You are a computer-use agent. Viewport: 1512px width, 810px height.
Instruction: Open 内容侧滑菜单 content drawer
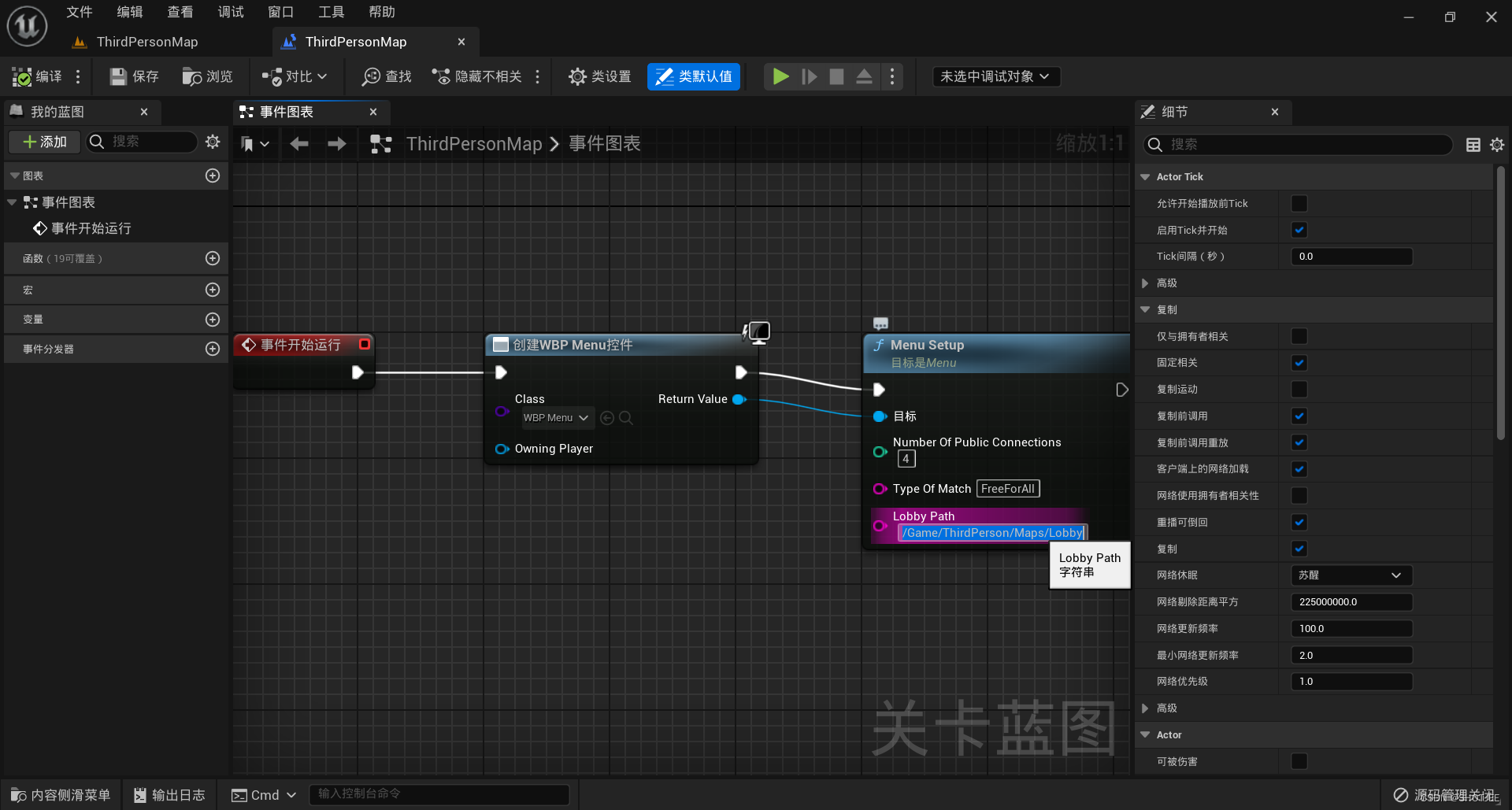tap(61, 795)
